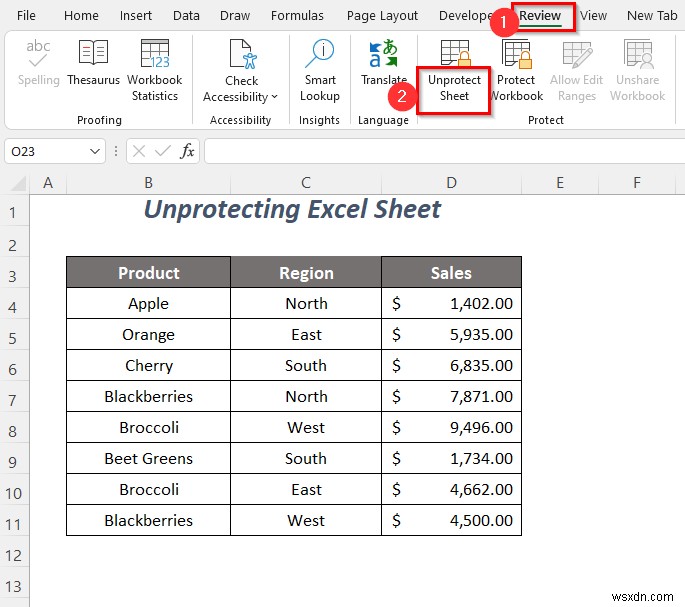Select the 'South' region cell for Cherry
Image resolution: width=685 pixels, height=607 pixels.
(x=306, y=365)
